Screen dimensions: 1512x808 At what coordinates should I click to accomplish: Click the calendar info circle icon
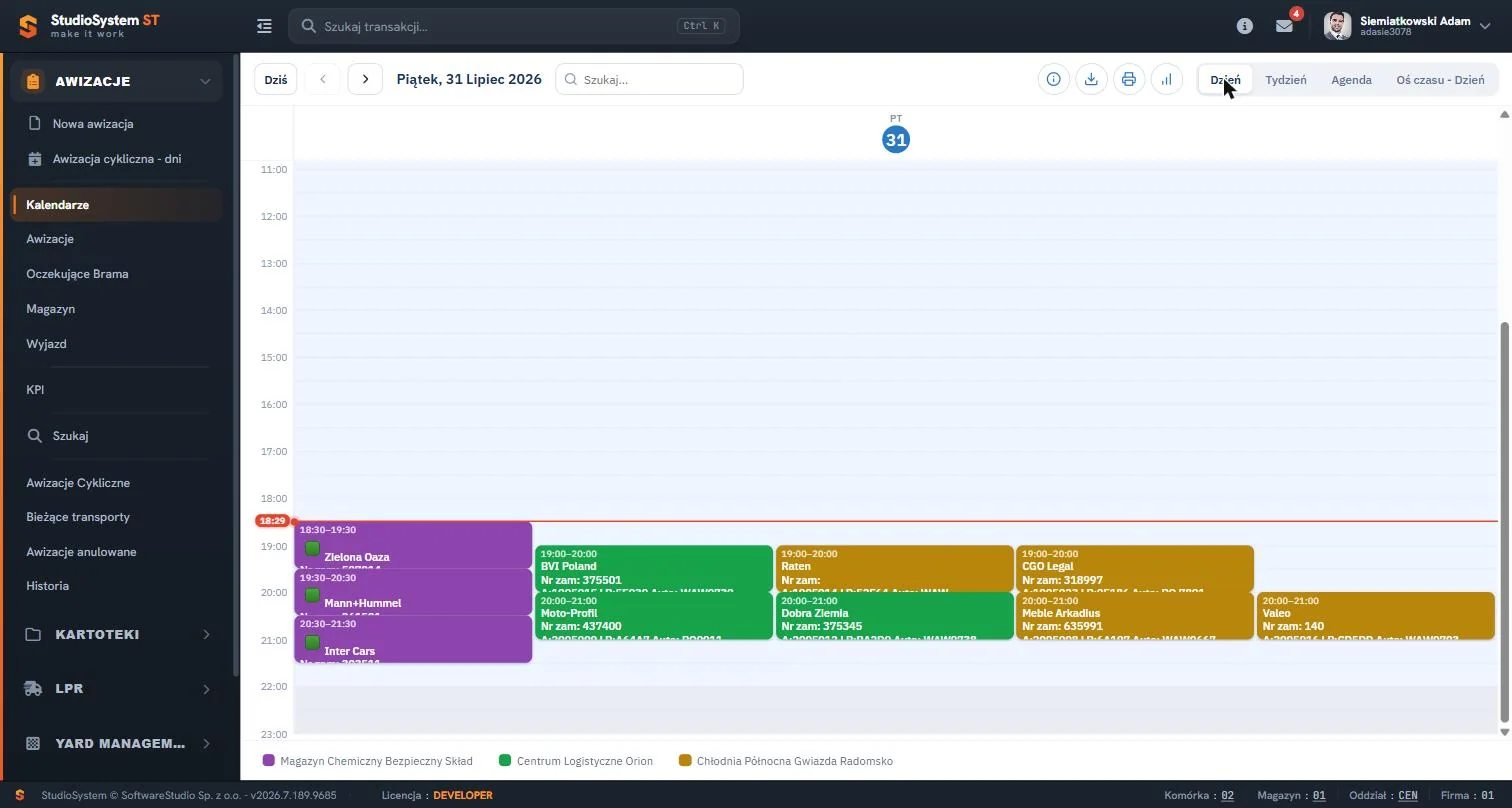[1053, 79]
